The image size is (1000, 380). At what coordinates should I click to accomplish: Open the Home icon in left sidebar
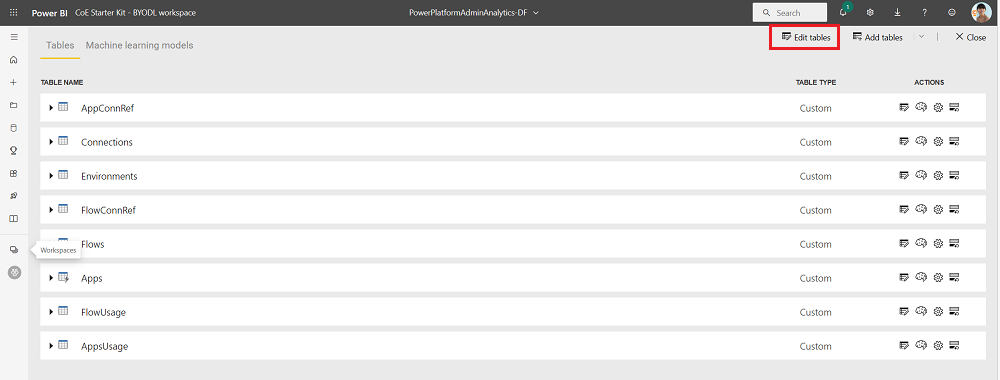point(13,60)
